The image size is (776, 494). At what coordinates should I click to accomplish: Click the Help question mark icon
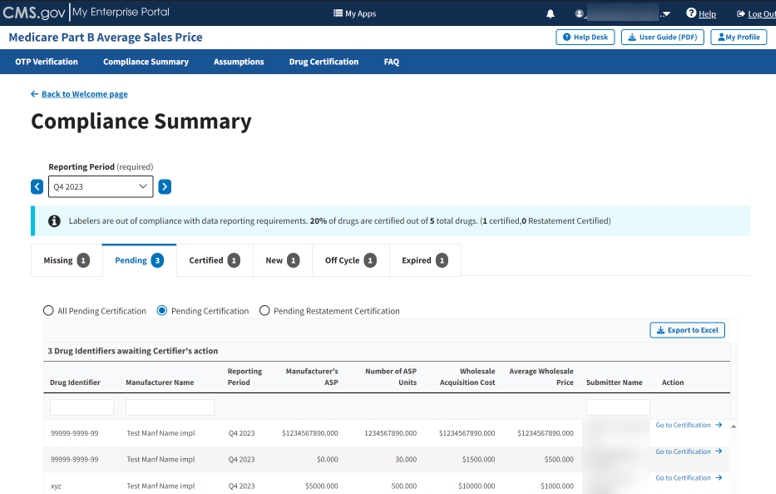coord(691,13)
